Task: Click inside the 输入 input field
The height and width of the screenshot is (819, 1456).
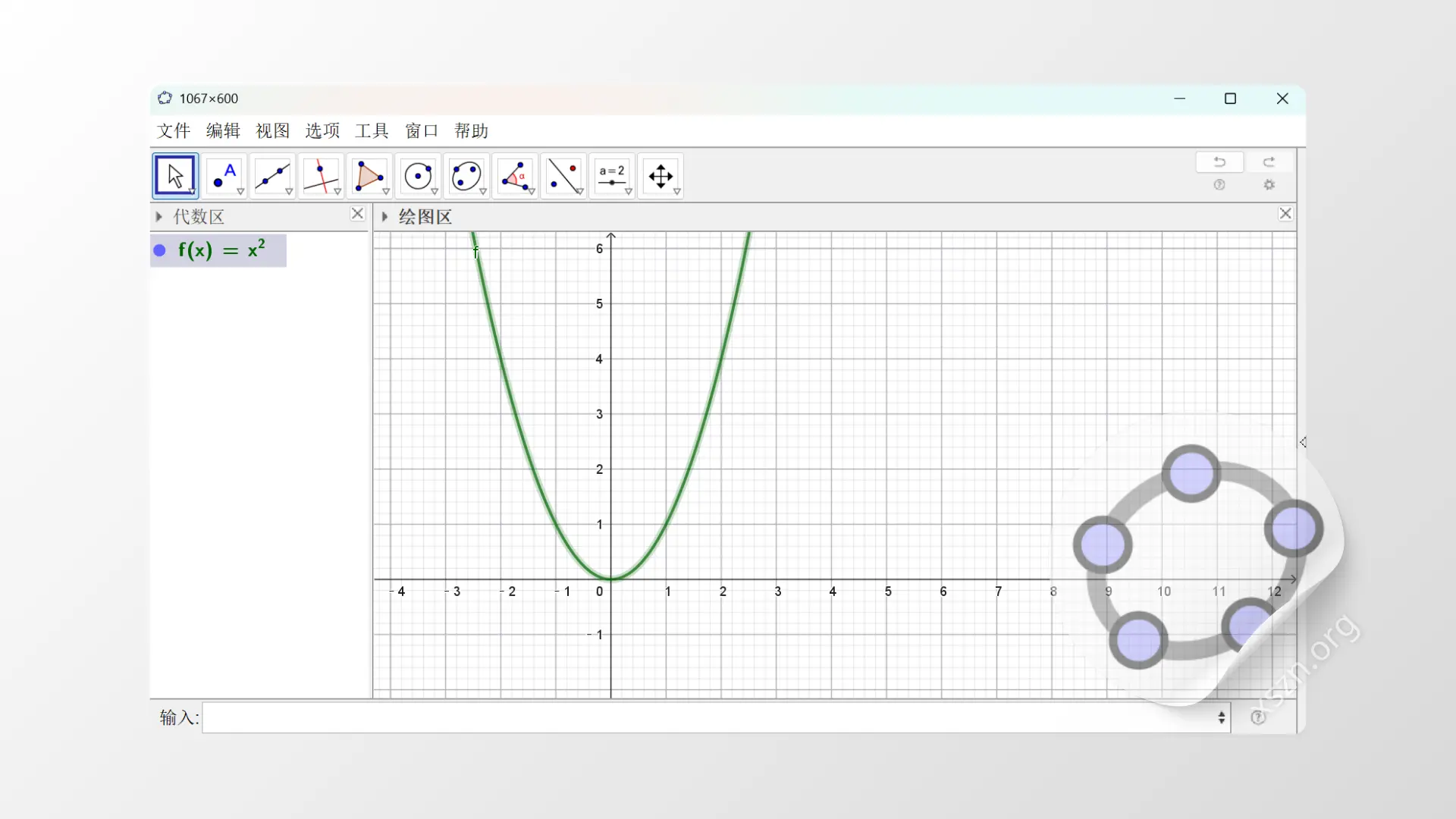Action: (682, 717)
